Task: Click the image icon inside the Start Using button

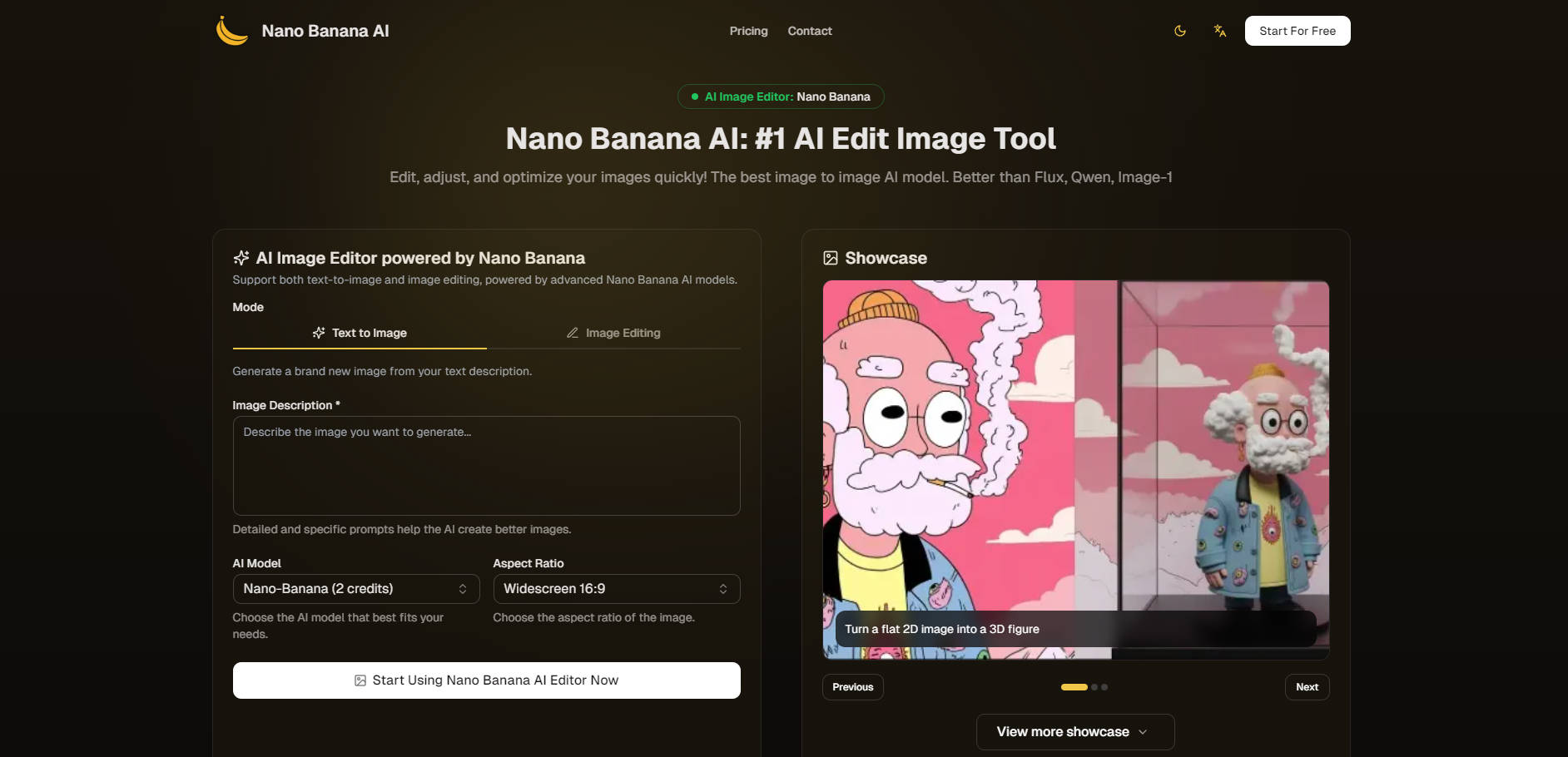Action: coord(359,680)
